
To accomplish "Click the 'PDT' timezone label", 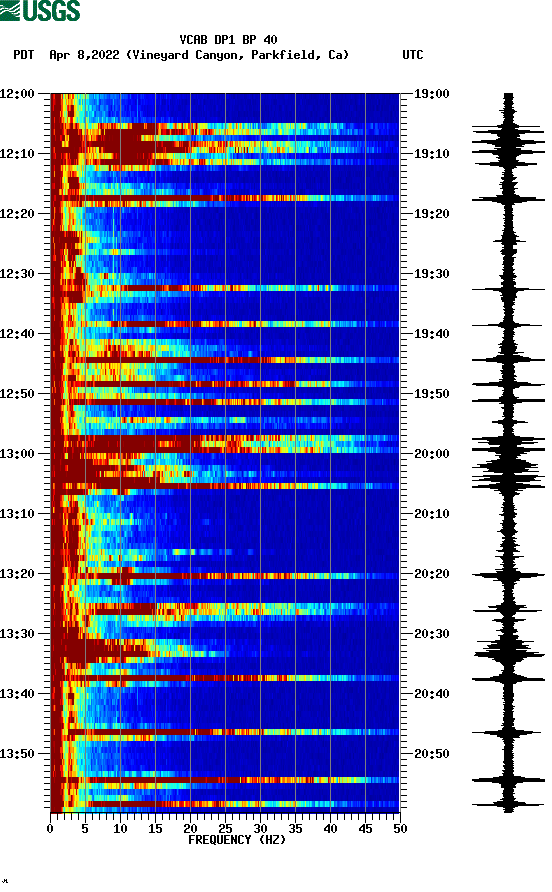I will pos(24,55).
